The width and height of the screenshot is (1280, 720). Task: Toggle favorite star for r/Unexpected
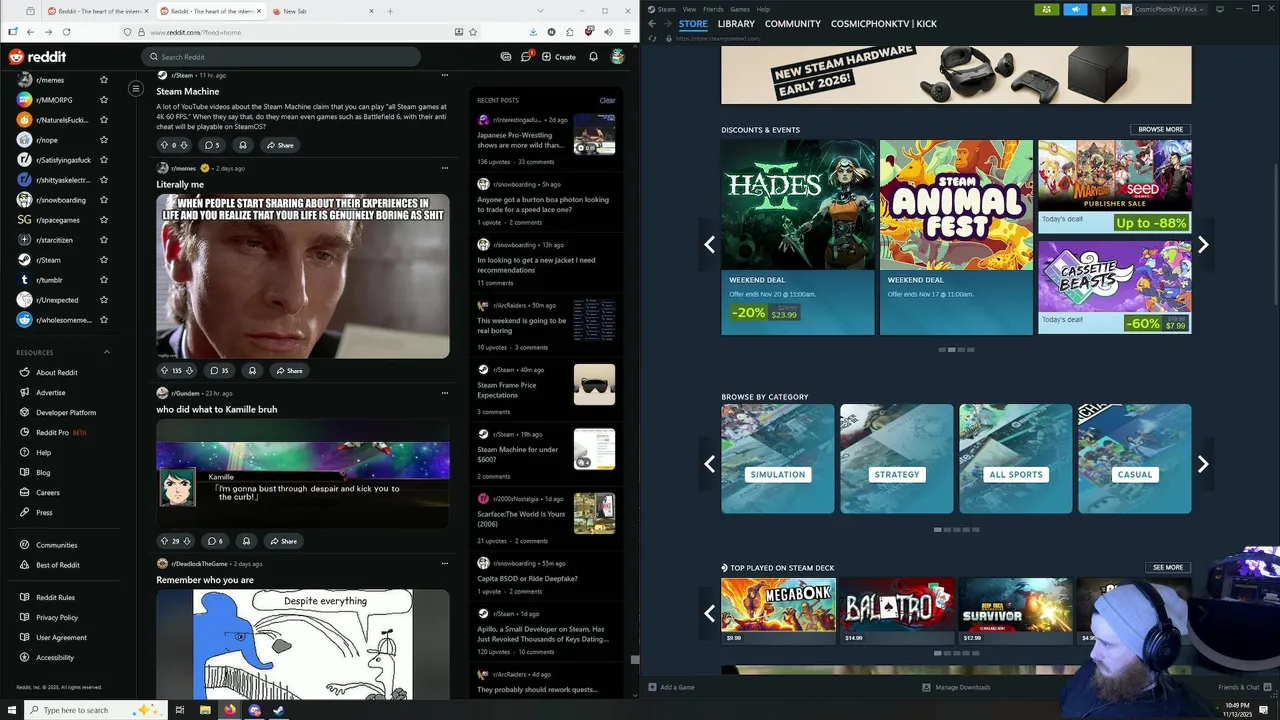103,300
